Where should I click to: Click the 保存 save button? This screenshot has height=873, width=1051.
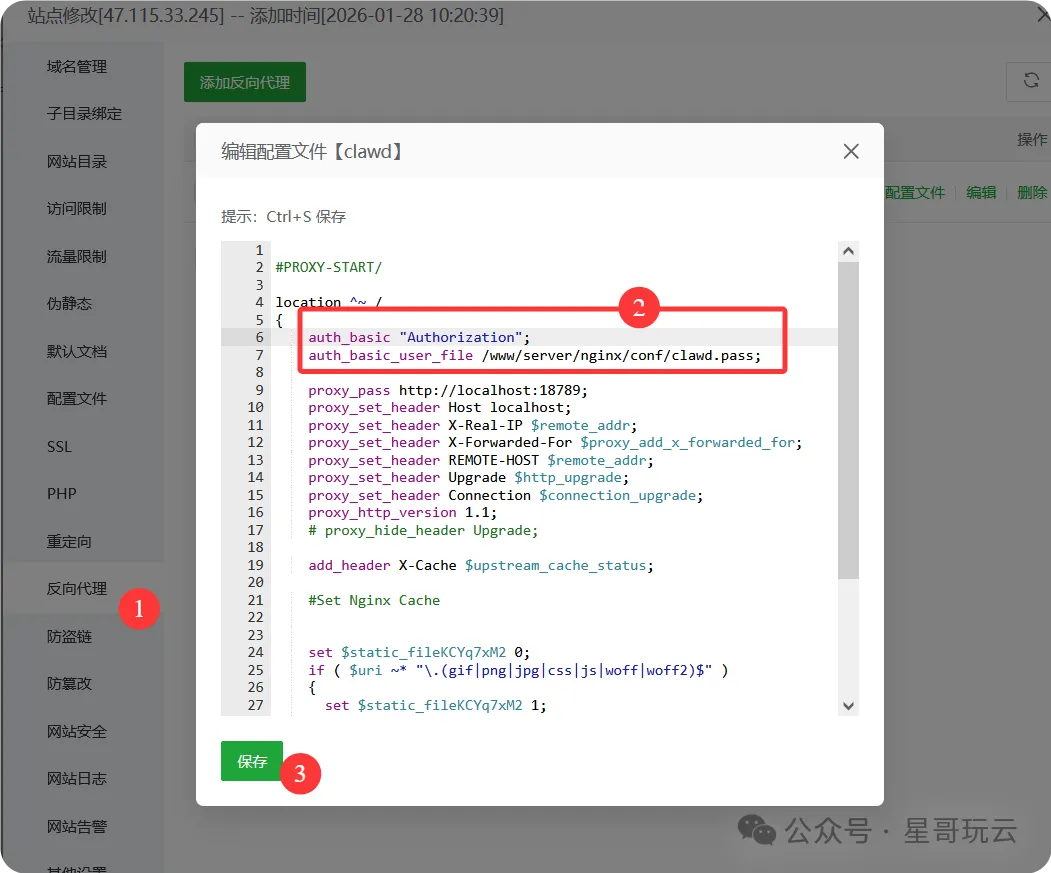[x=251, y=761]
